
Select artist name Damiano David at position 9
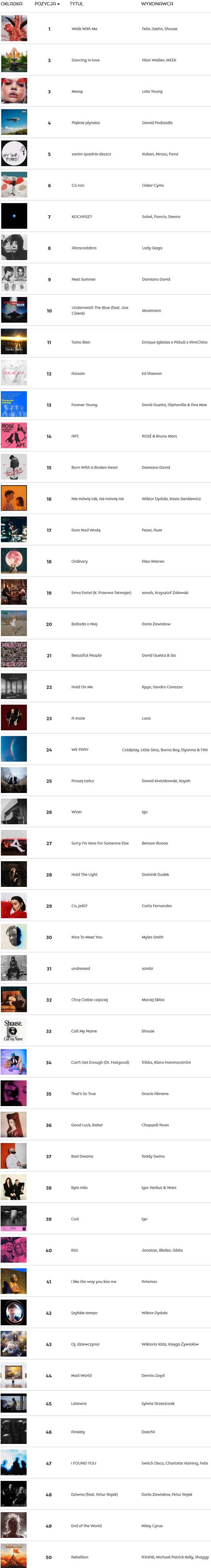[156, 279]
